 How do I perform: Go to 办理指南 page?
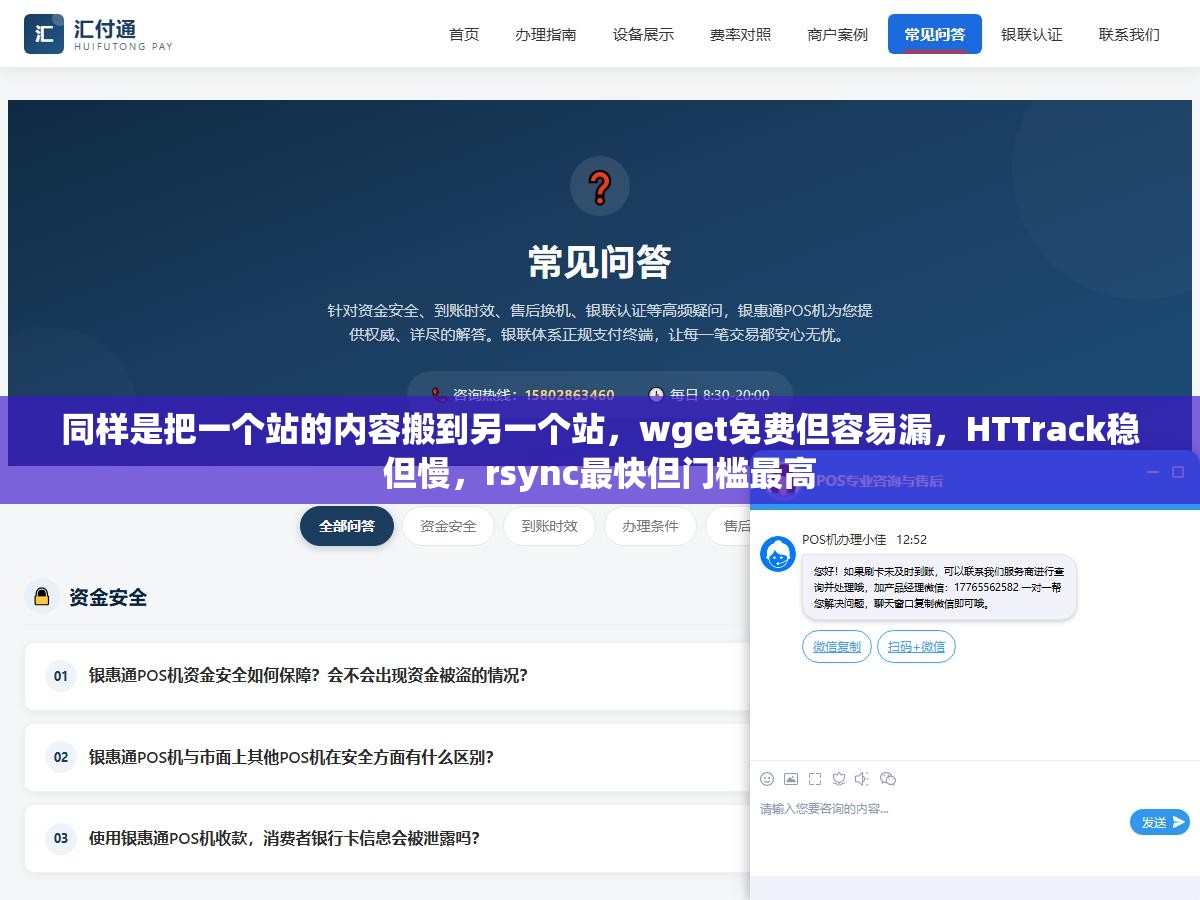point(546,34)
